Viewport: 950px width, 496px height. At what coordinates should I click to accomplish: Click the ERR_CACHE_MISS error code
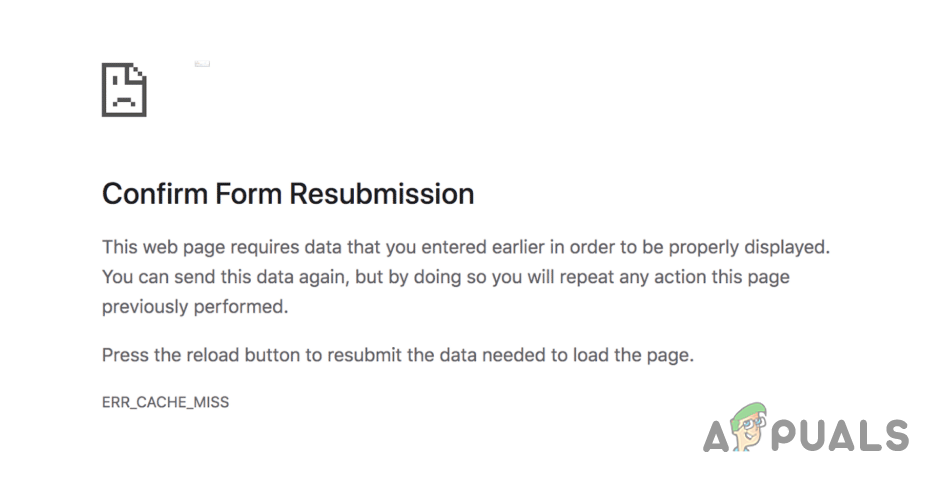pos(165,402)
